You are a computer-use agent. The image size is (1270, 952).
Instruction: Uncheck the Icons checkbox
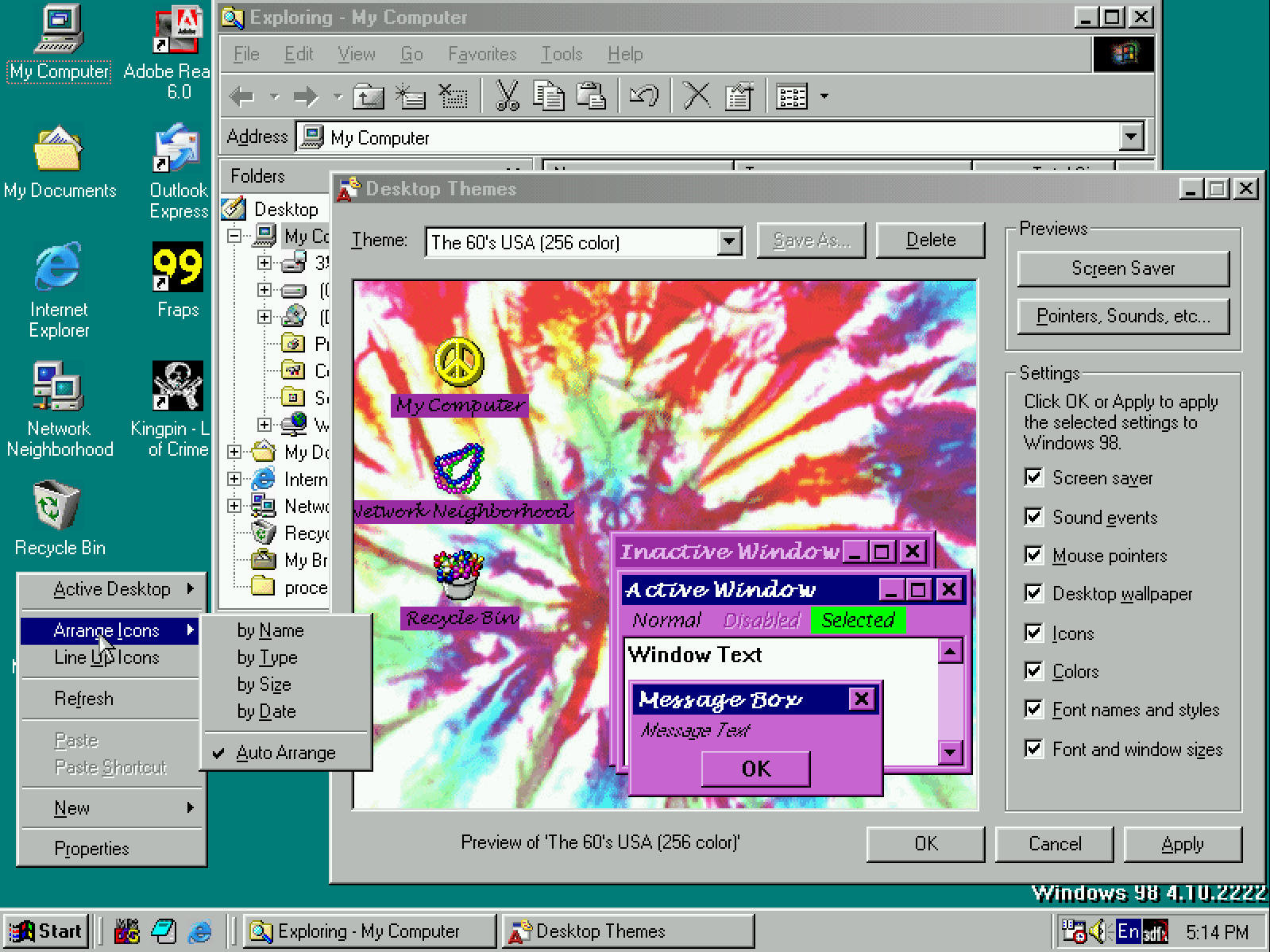coord(1033,633)
